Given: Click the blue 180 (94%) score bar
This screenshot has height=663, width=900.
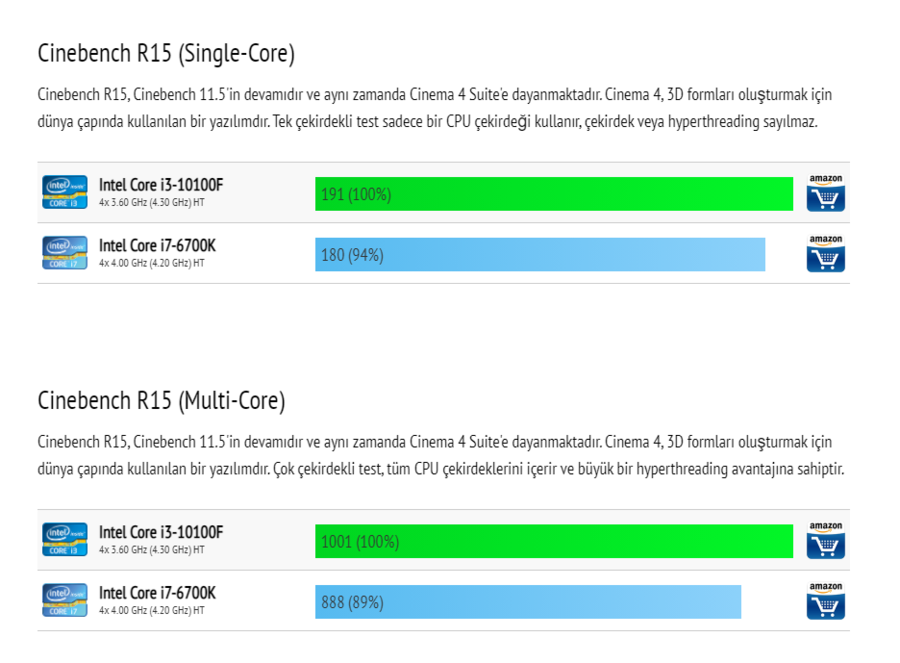Looking at the screenshot, I should (540, 255).
